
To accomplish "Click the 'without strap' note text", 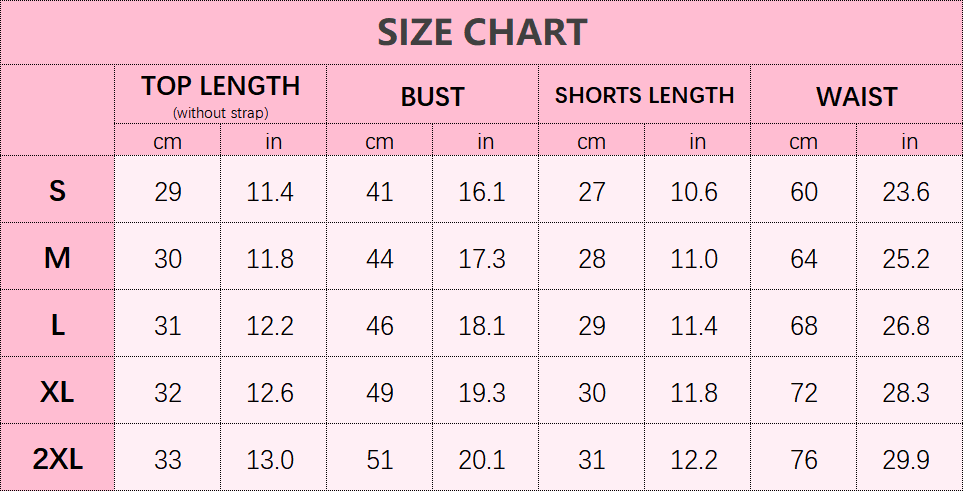I will pos(220,113).
